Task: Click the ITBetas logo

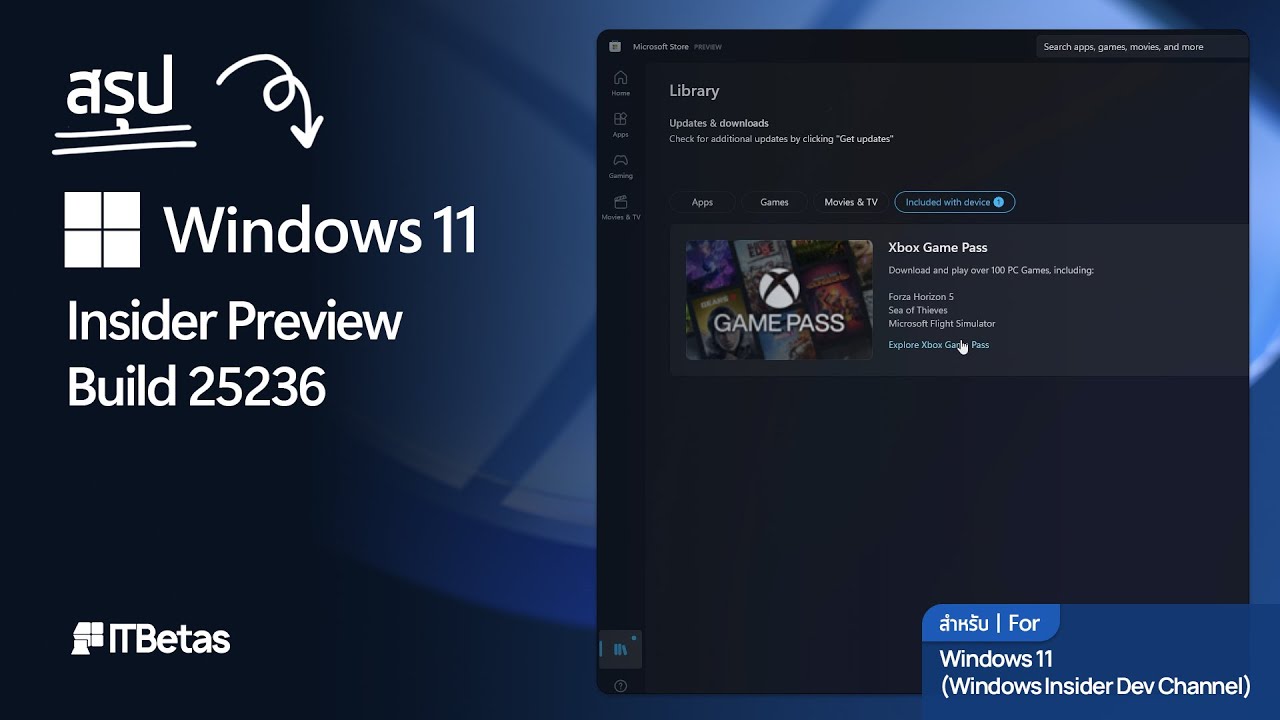Action: click(x=151, y=639)
